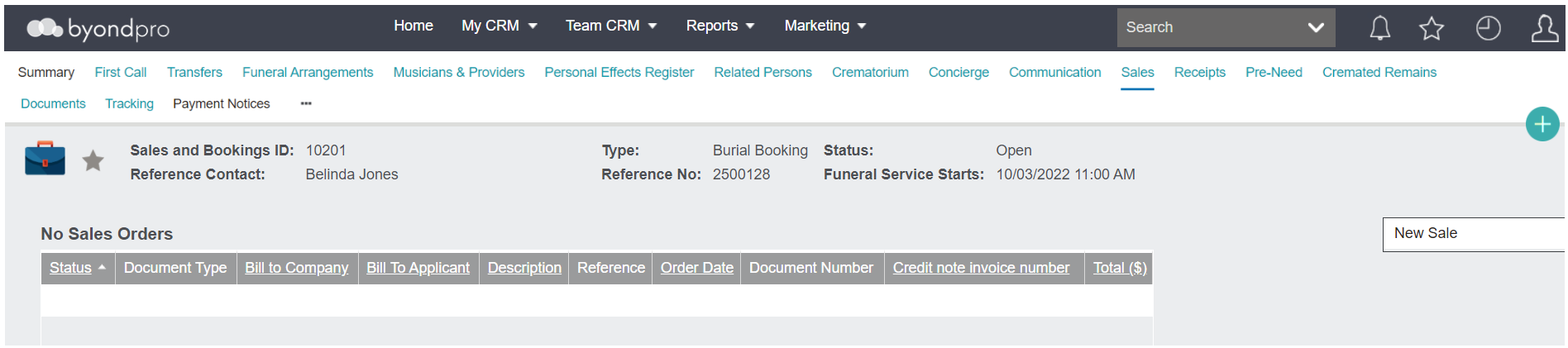Viewport: 1568px width, 348px height.
Task: Sort by Credit note invoice number
Action: click(982, 268)
